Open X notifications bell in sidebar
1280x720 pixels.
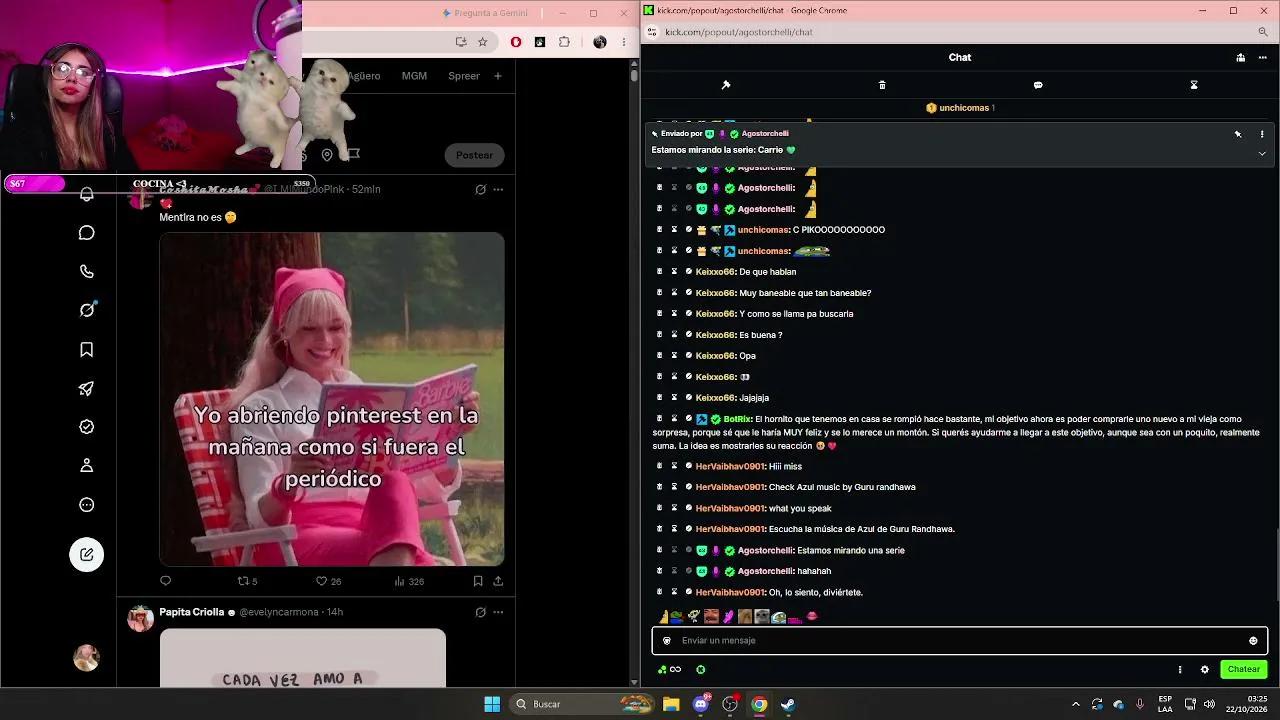87,195
